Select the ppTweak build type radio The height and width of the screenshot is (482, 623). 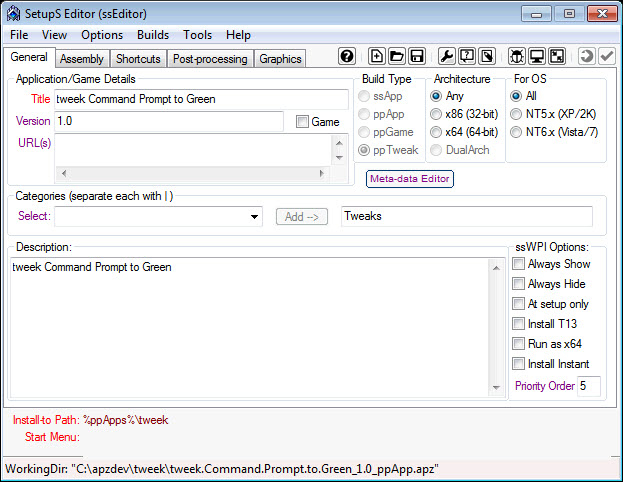pos(364,150)
